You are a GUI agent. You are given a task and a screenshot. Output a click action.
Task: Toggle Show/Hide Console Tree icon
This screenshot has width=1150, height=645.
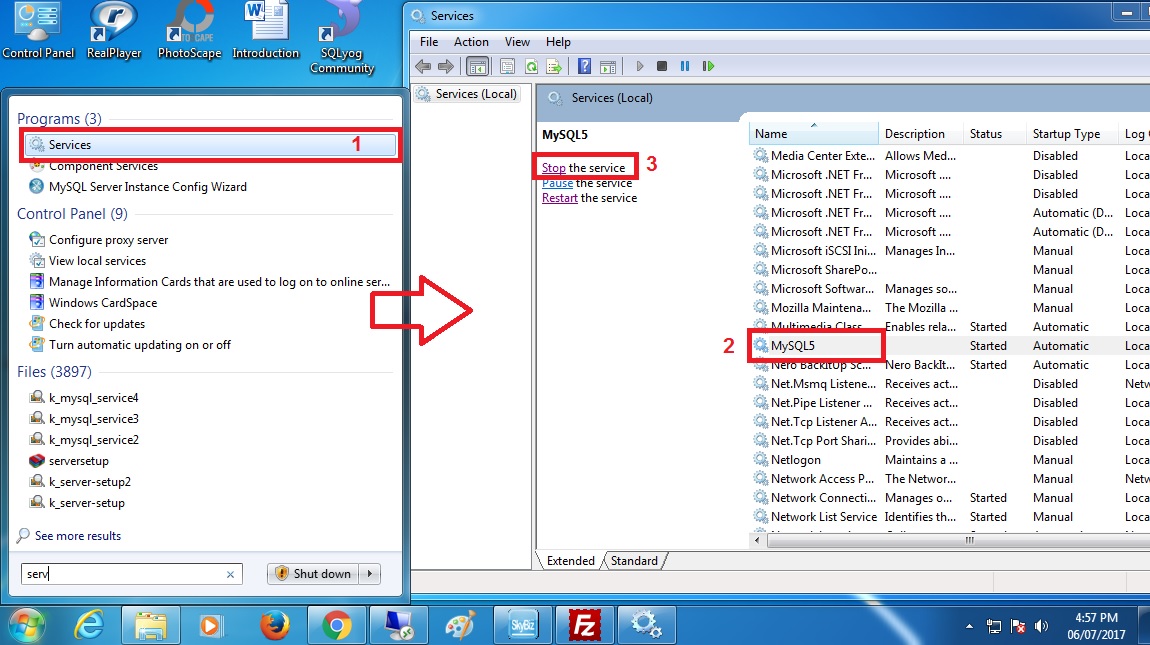click(478, 66)
